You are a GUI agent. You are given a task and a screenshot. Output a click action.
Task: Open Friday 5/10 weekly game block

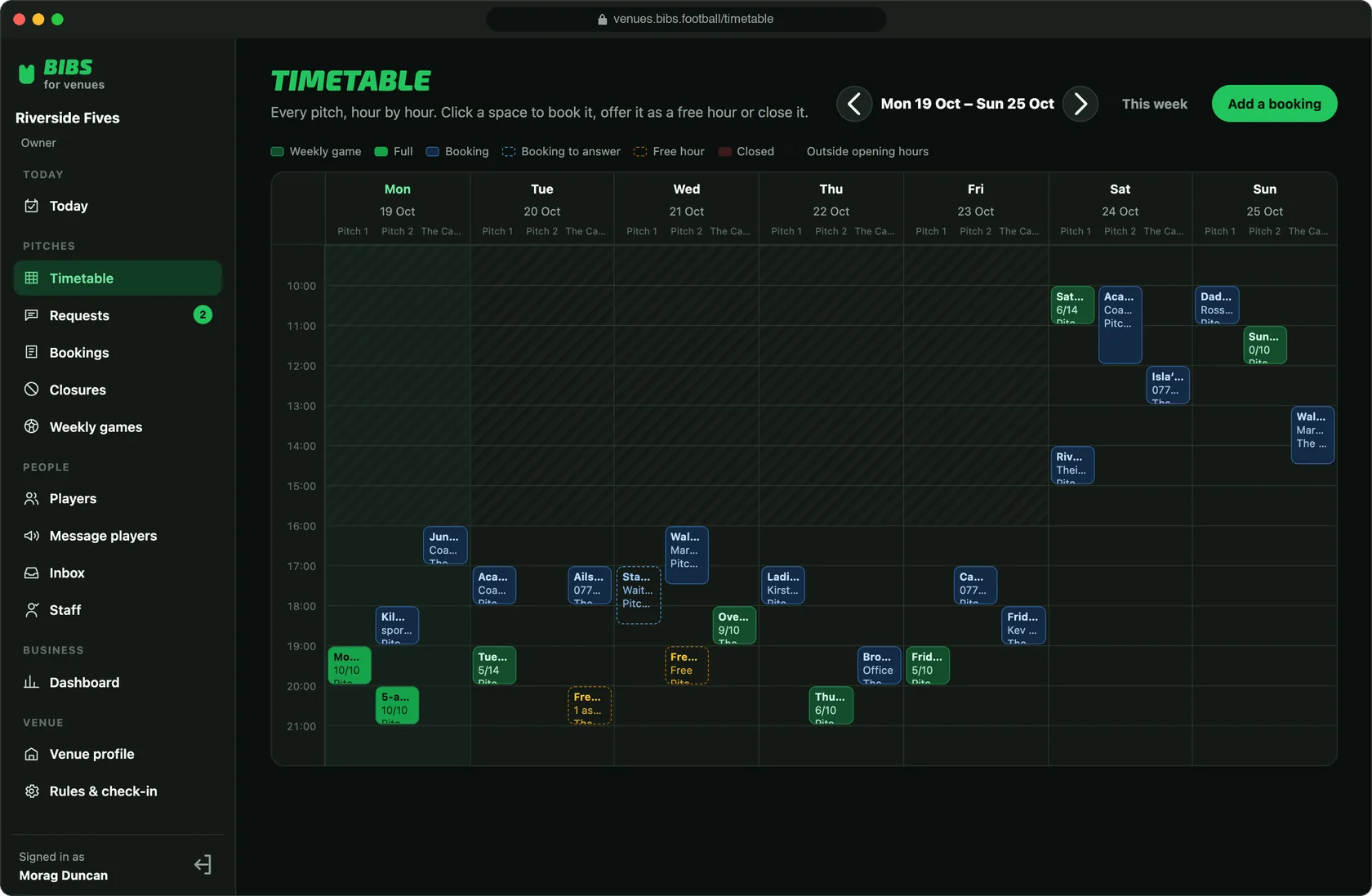(928, 666)
